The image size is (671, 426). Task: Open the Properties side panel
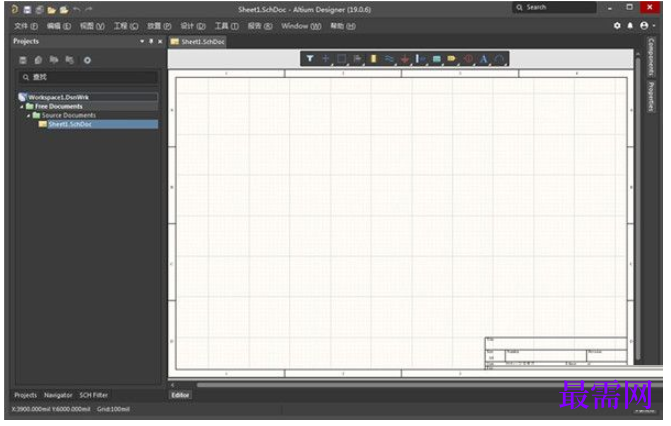pyautogui.click(x=651, y=97)
